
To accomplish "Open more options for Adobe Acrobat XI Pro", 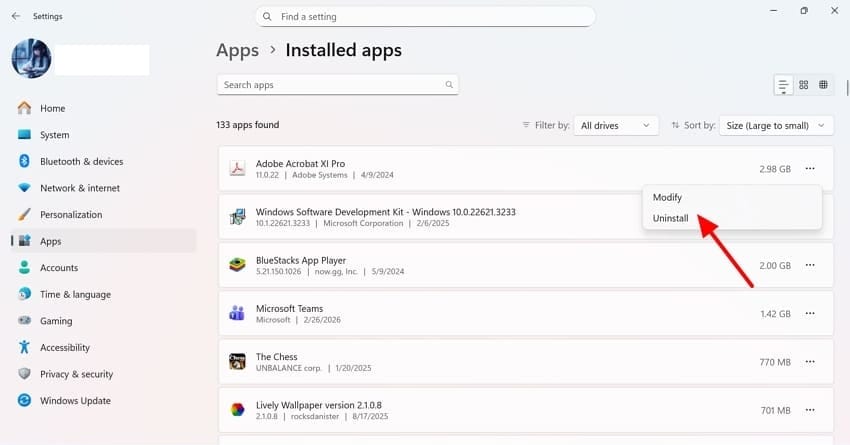I will coord(810,169).
